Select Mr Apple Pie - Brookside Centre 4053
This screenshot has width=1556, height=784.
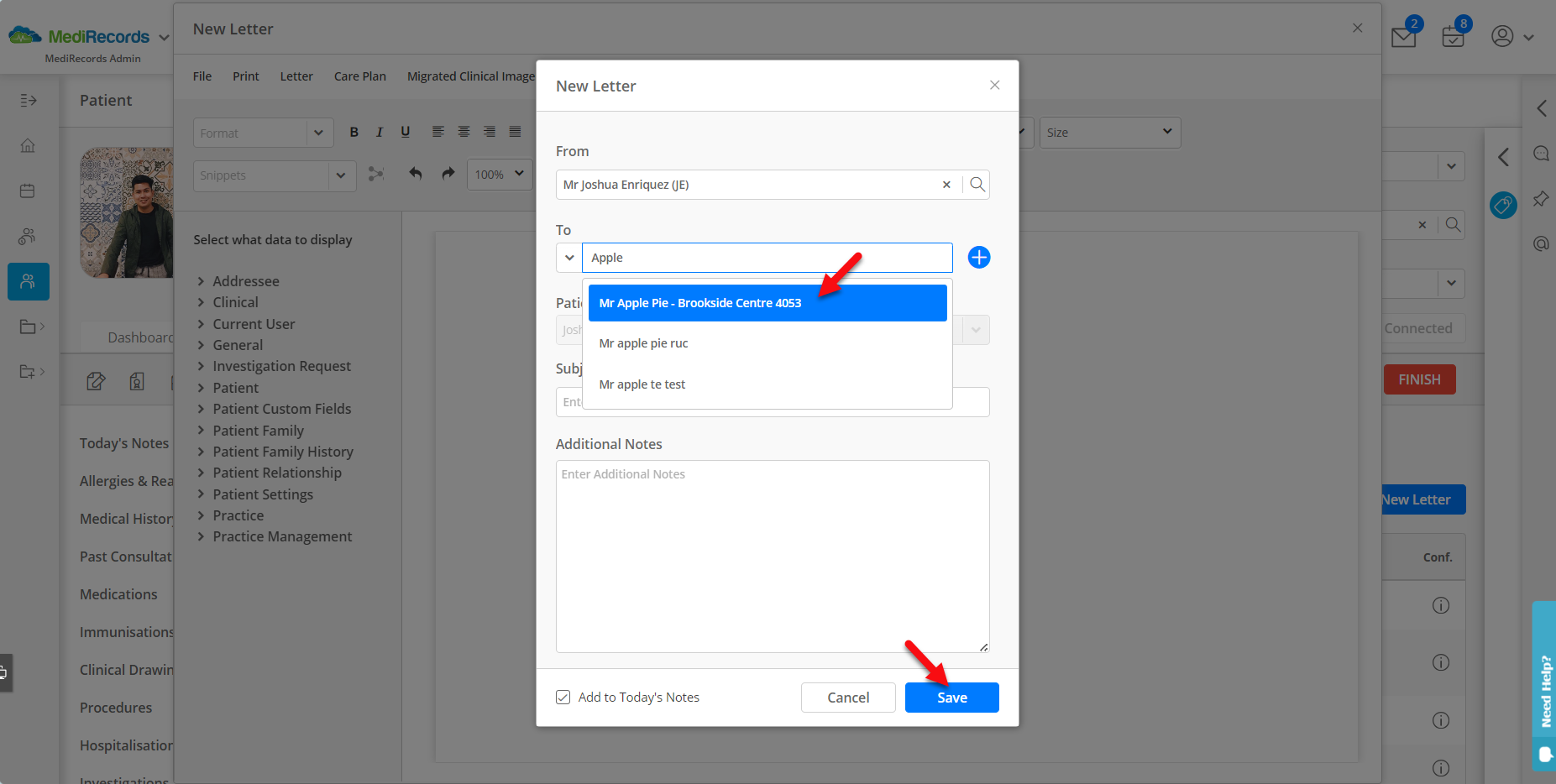click(x=768, y=303)
